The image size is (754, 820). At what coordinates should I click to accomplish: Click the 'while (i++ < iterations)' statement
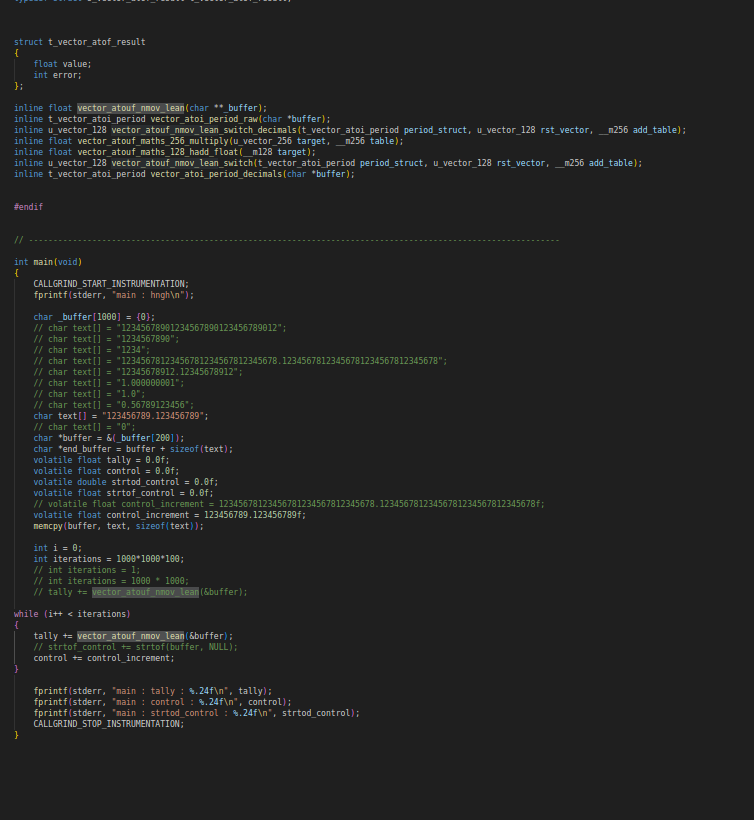(72, 613)
